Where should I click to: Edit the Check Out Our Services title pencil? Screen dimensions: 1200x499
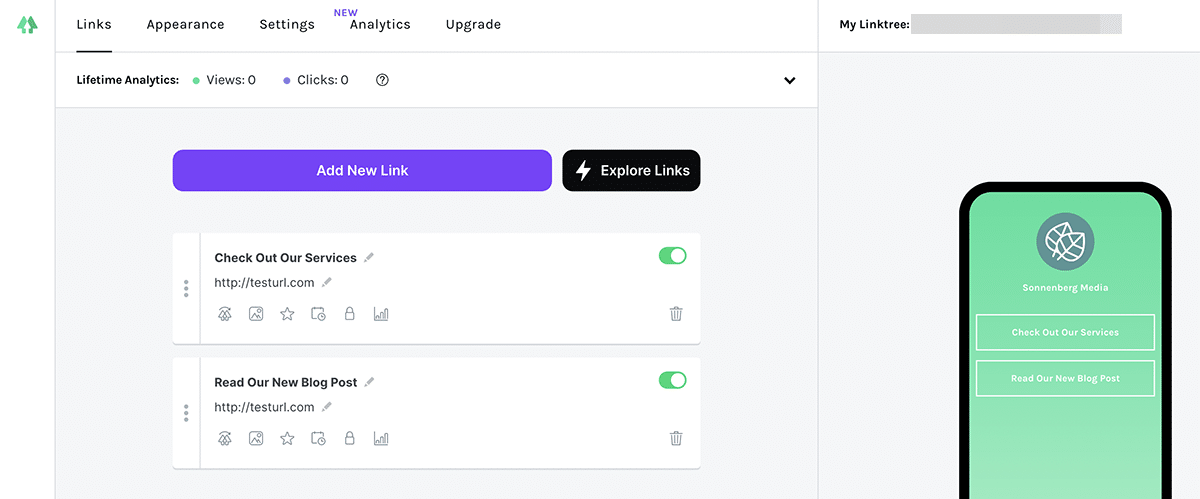(369, 258)
